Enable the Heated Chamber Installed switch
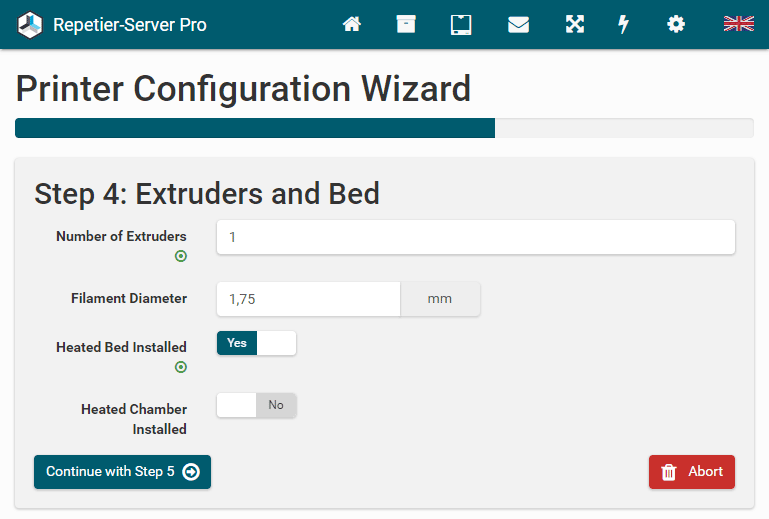 pyautogui.click(x=256, y=405)
